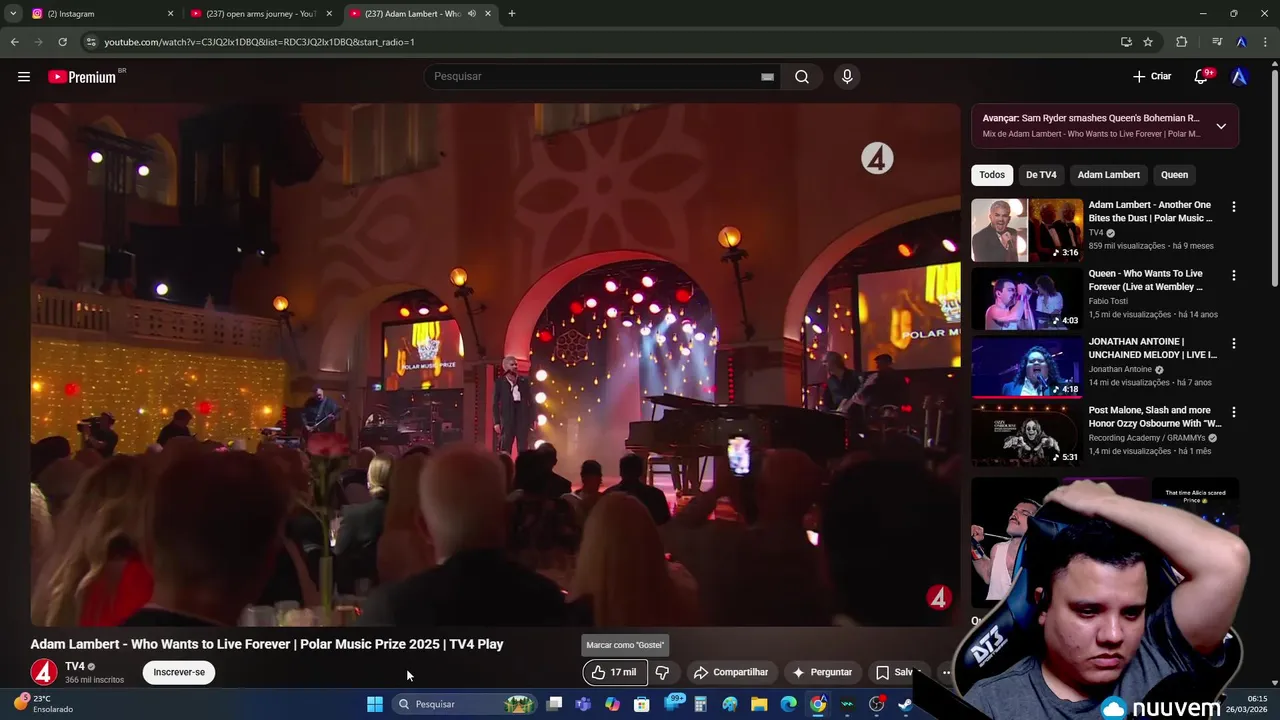Go back with the browser back arrow

15,42
